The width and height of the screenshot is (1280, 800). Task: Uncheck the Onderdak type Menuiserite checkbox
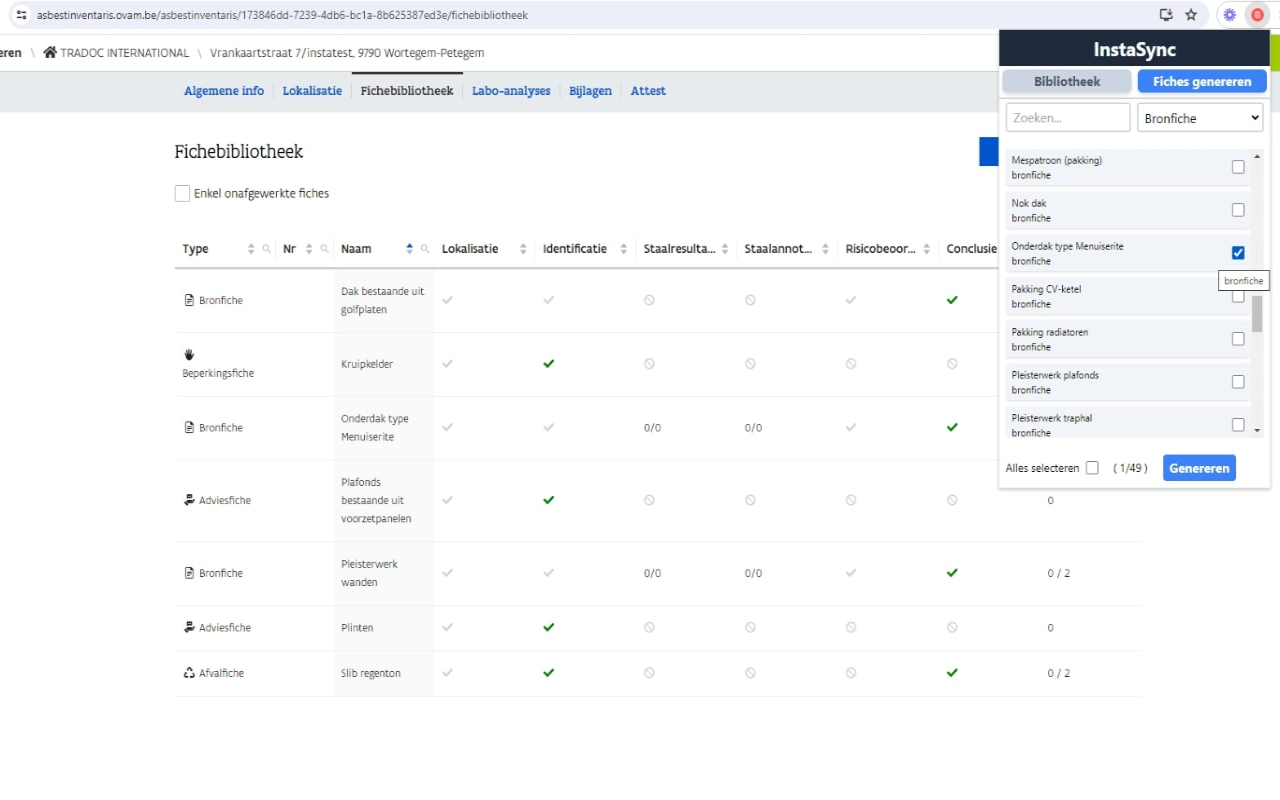pos(1238,253)
